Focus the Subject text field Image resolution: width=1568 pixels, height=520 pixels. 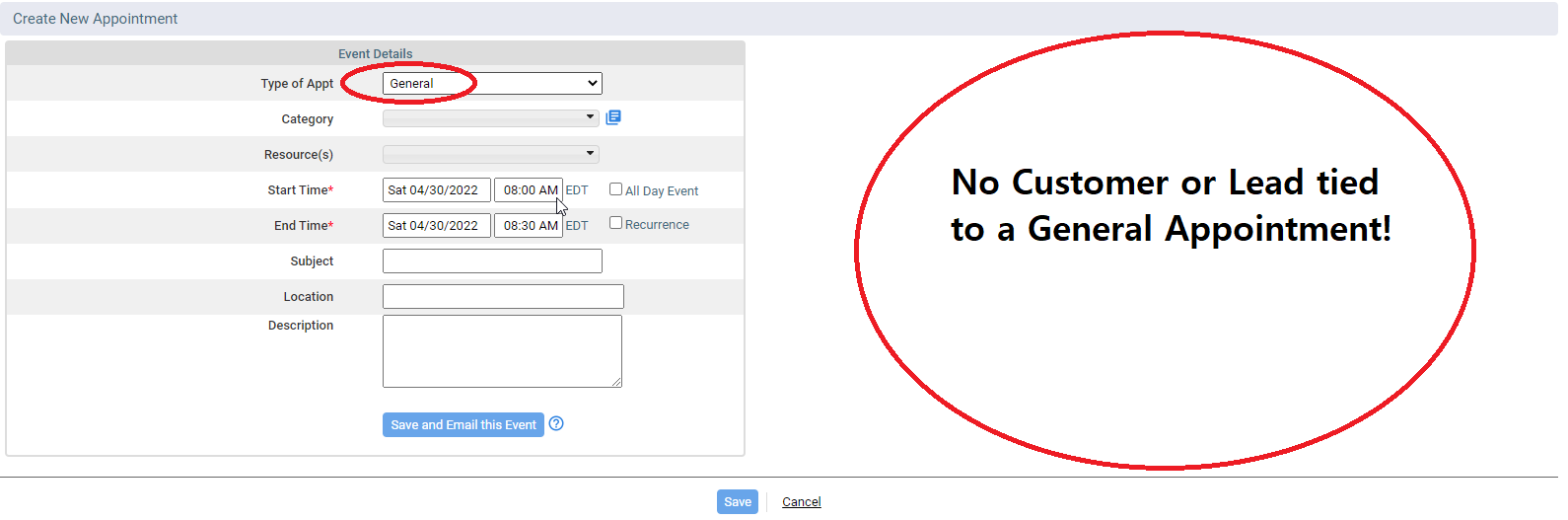point(492,261)
